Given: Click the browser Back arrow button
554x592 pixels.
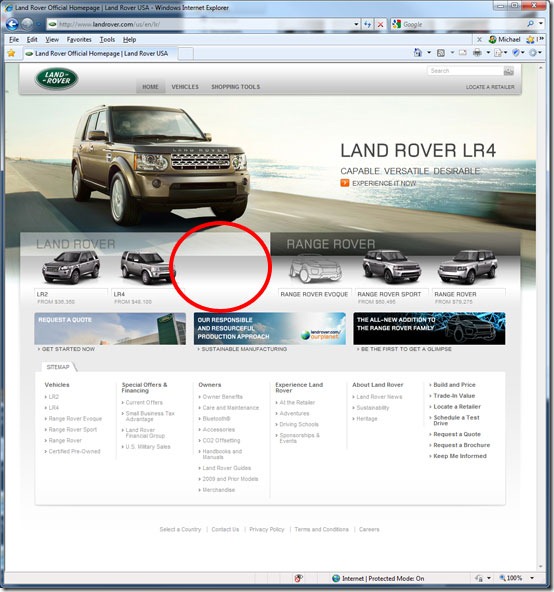Looking at the screenshot, I should point(12,25).
